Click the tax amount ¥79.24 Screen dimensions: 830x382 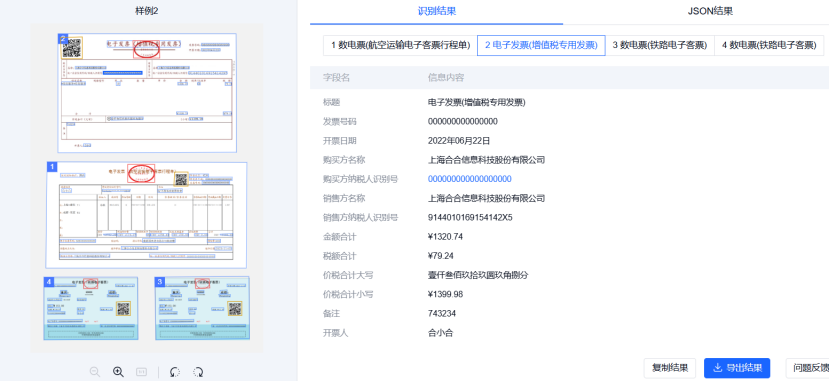click(x=440, y=256)
